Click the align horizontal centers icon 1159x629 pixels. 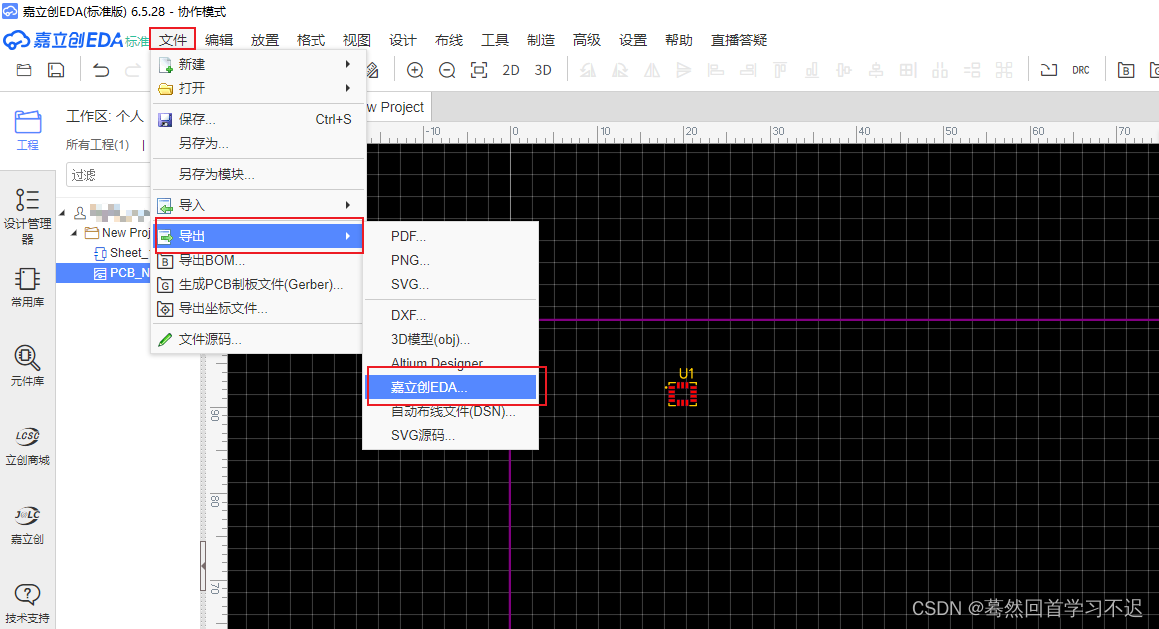coord(843,70)
